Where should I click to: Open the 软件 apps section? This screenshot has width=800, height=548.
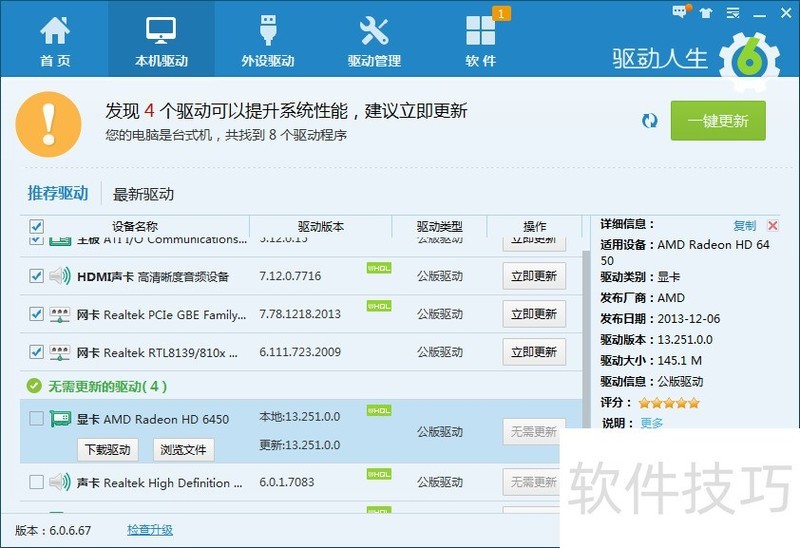tap(481, 40)
